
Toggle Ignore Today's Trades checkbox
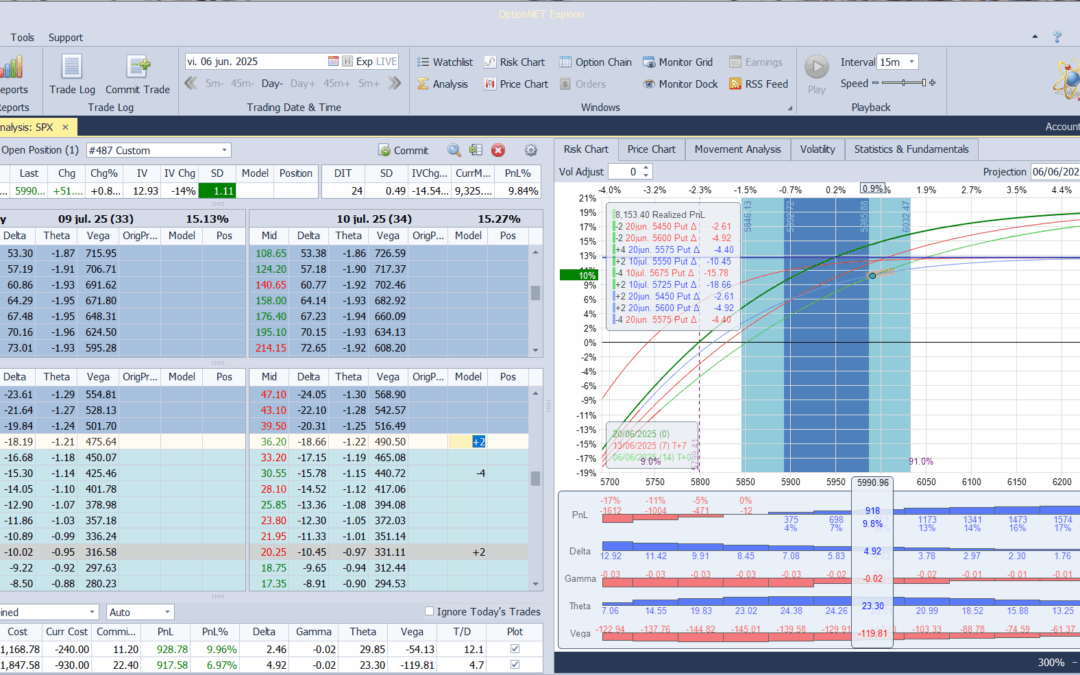pos(429,611)
